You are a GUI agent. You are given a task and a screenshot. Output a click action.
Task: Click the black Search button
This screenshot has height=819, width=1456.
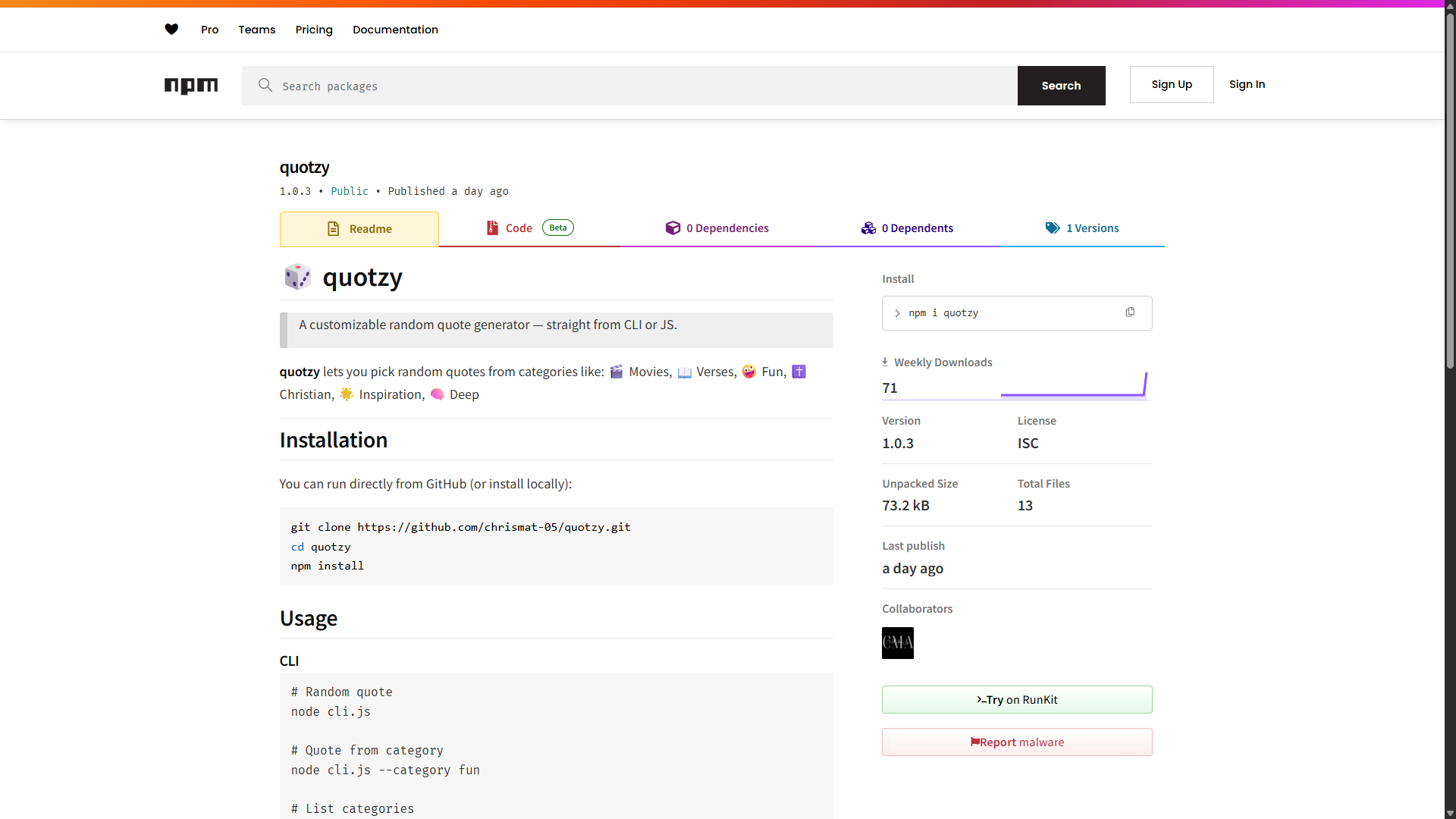tap(1062, 86)
